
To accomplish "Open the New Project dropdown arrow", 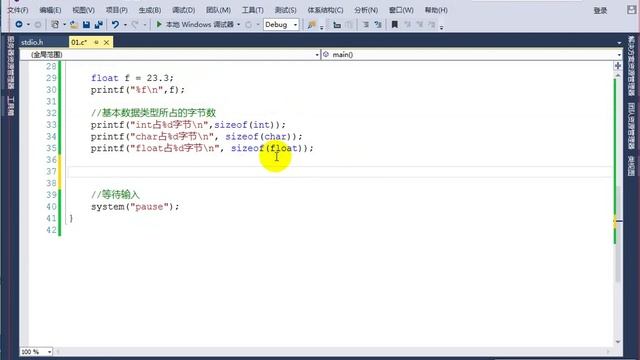I will [64, 25].
